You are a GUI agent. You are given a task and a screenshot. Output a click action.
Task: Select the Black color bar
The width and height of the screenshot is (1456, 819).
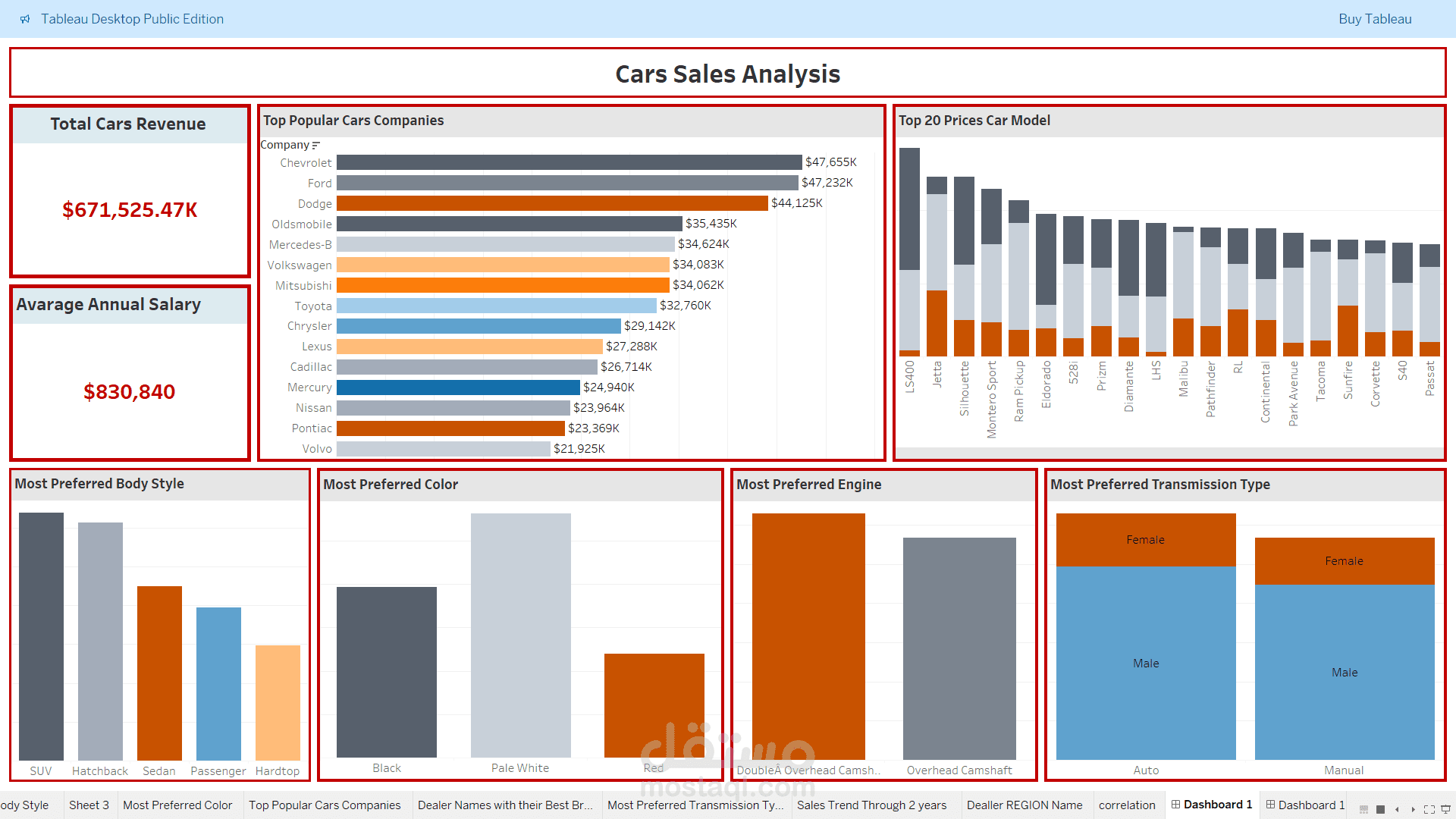coord(387,672)
